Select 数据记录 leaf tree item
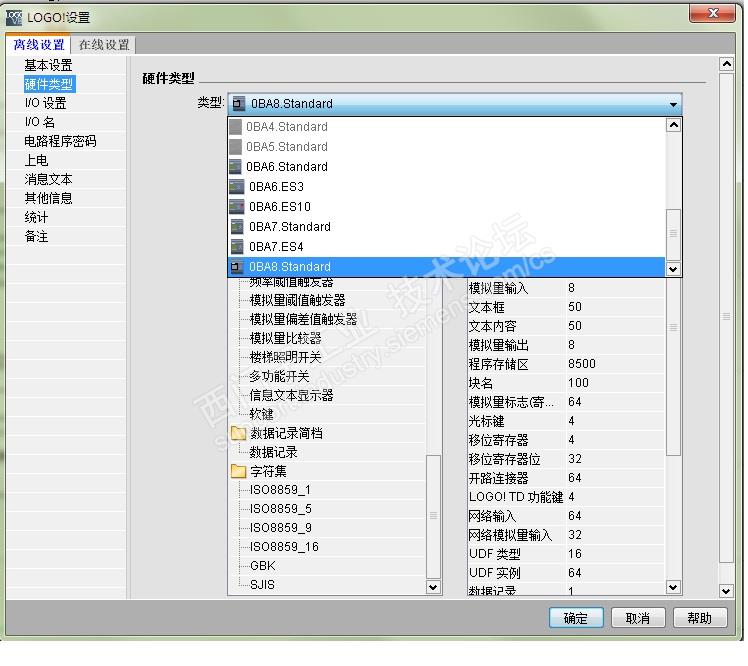This screenshot has height=666, width=748. click(273, 453)
